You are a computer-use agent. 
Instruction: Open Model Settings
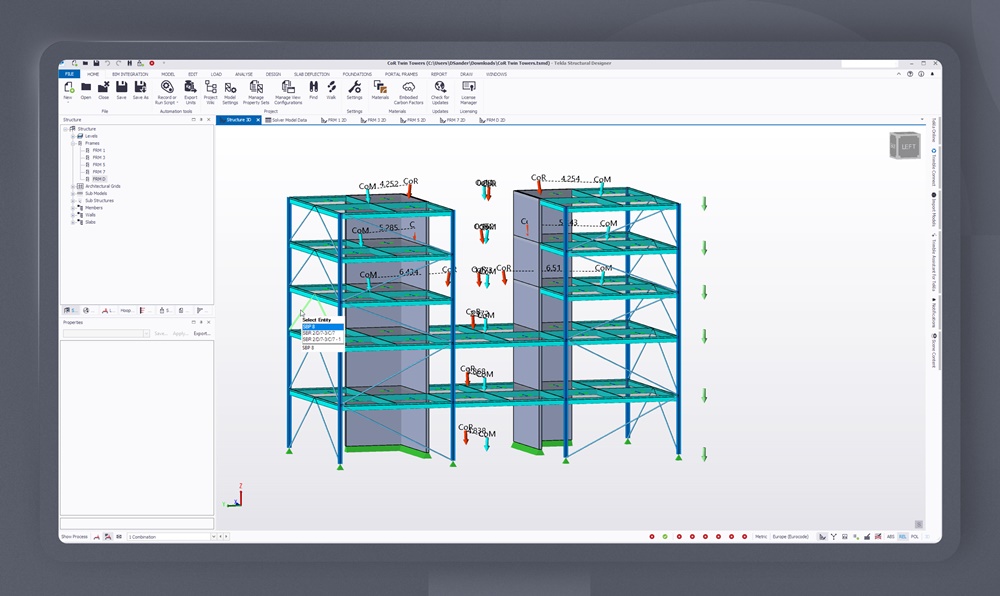230,90
